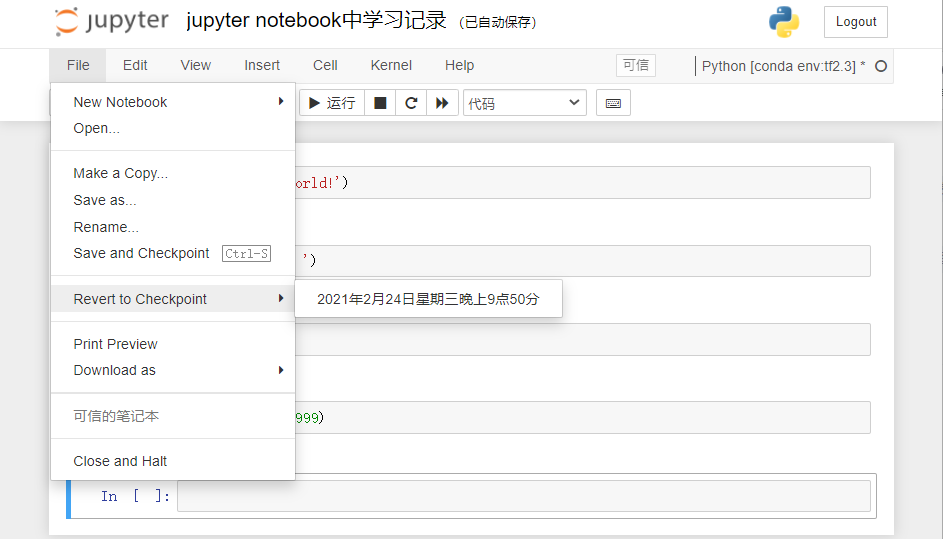
Task: Expand the Download as submenu
Action: 173,371
